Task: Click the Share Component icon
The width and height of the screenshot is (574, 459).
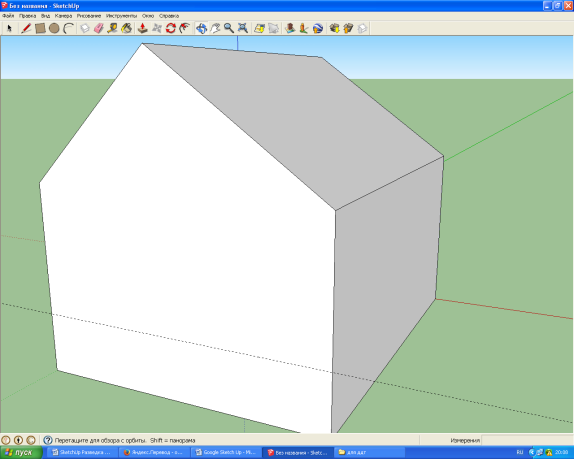Action: (362, 28)
